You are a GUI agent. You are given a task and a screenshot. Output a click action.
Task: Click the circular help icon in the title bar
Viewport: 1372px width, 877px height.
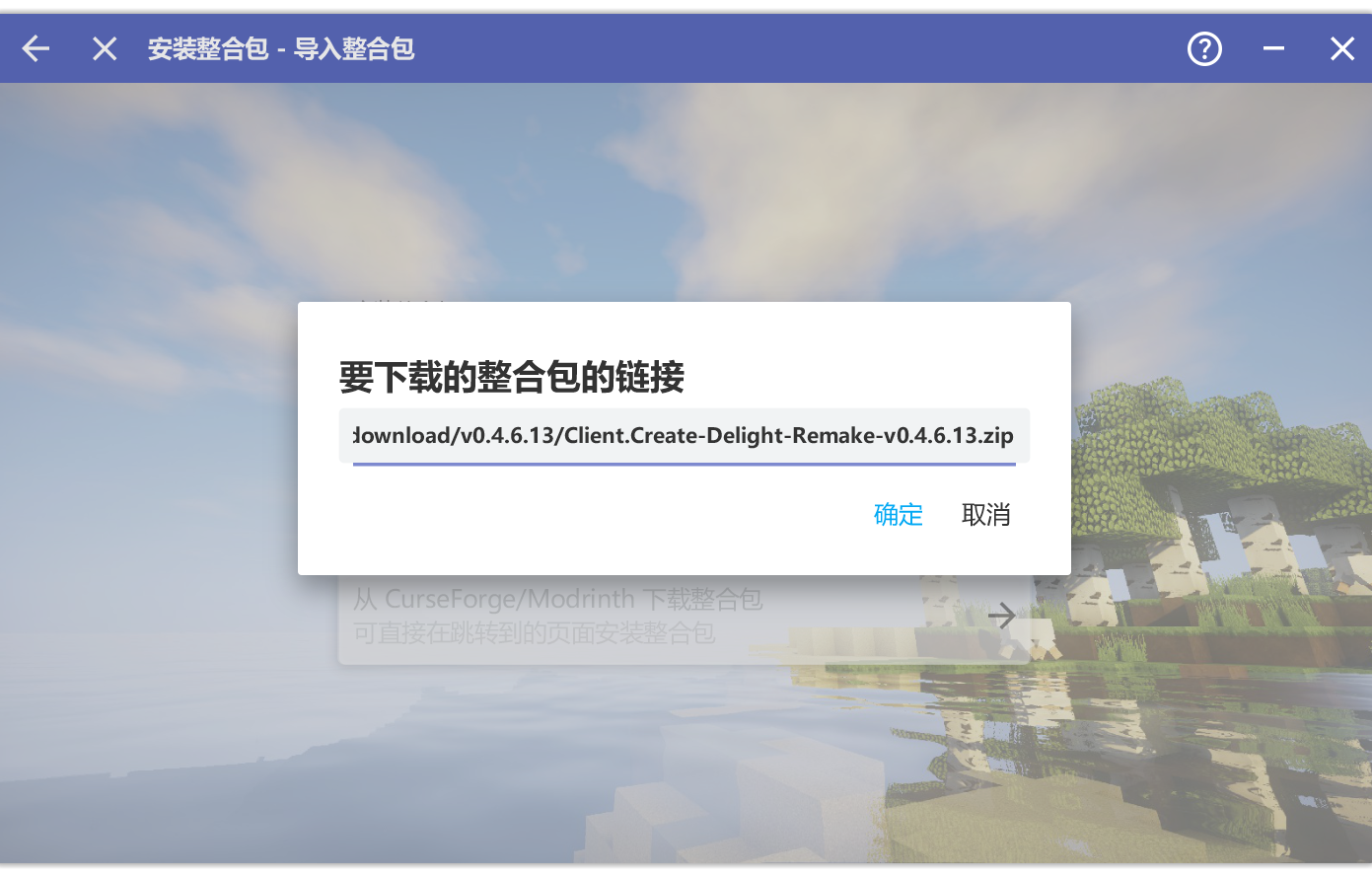tap(1203, 47)
